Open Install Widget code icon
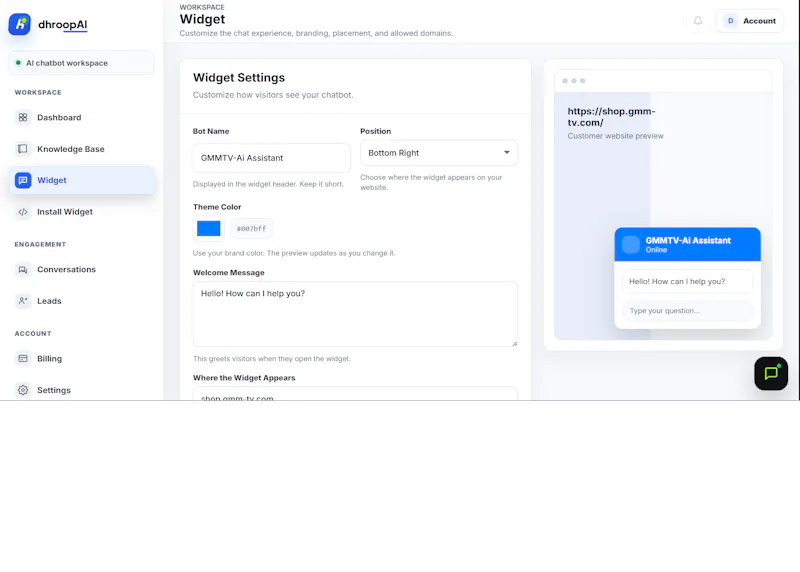The width and height of the screenshot is (800, 572). [x=23, y=212]
